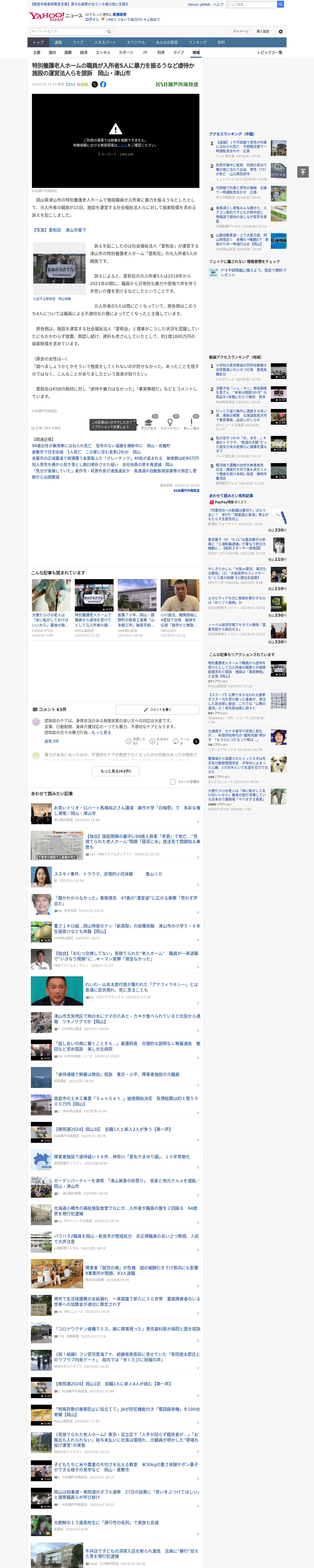Viewport: 314px width, 1568px height.
Task: Open settings via the gear icon
Action: [281, 32]
